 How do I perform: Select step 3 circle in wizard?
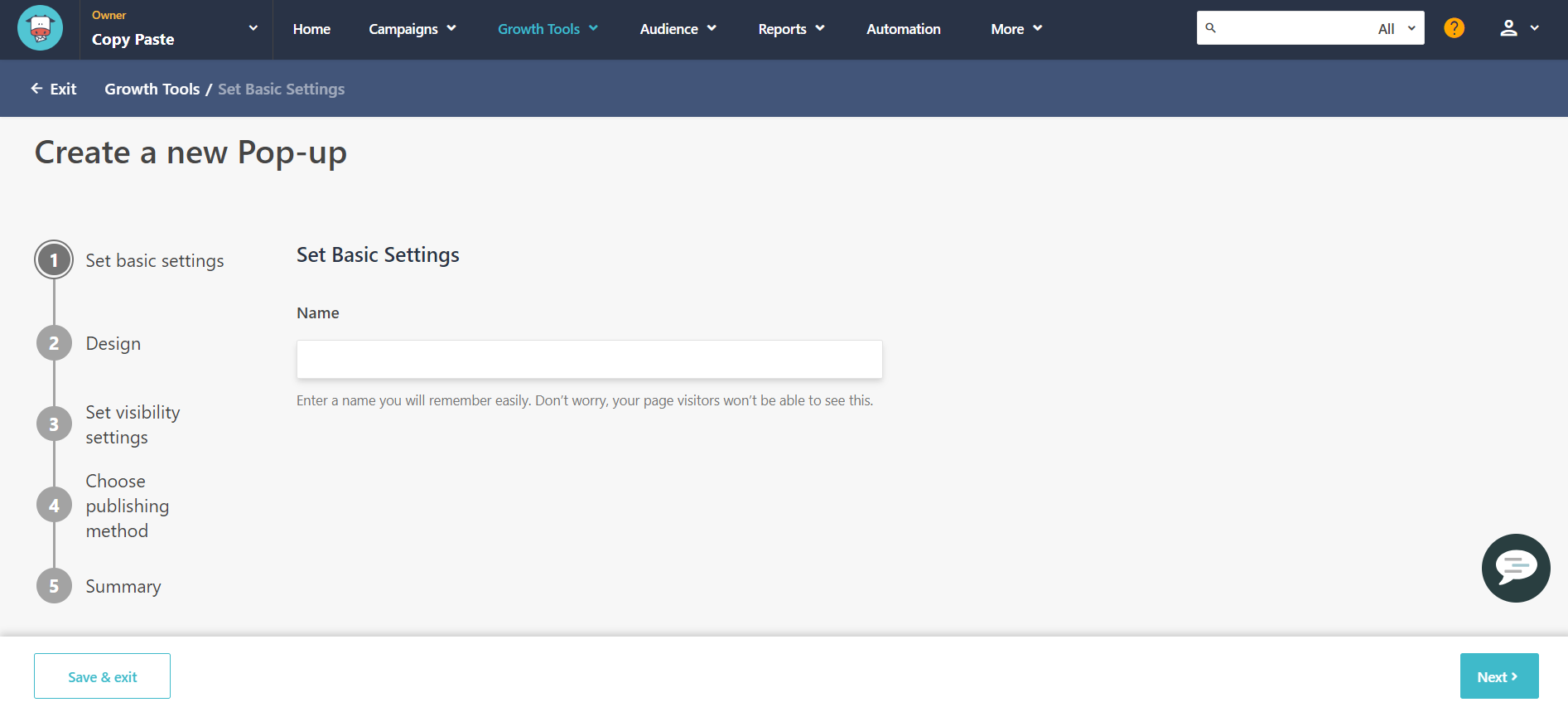(x=54, y=424)
